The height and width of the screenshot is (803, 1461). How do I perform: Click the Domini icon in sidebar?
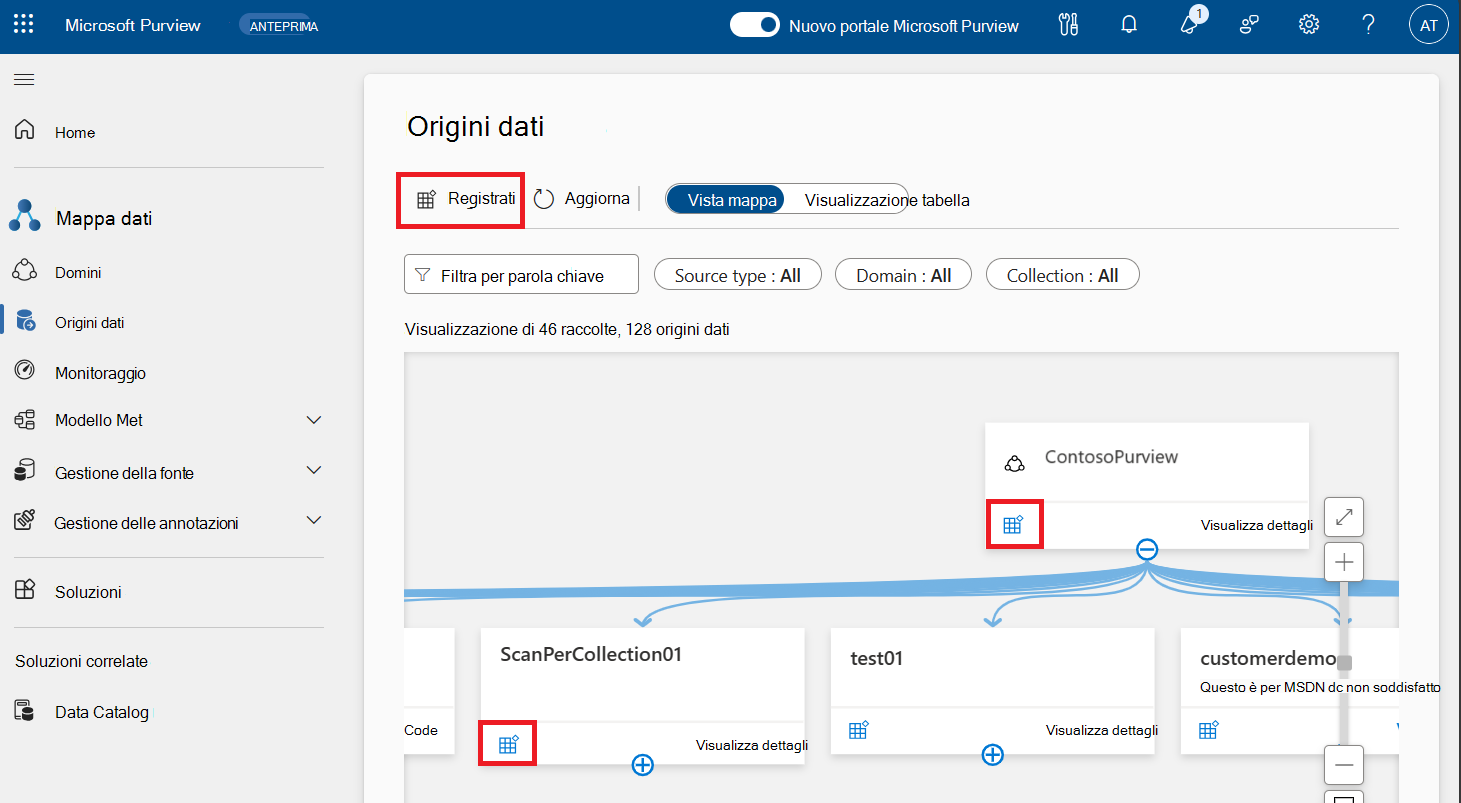point(25,270)
